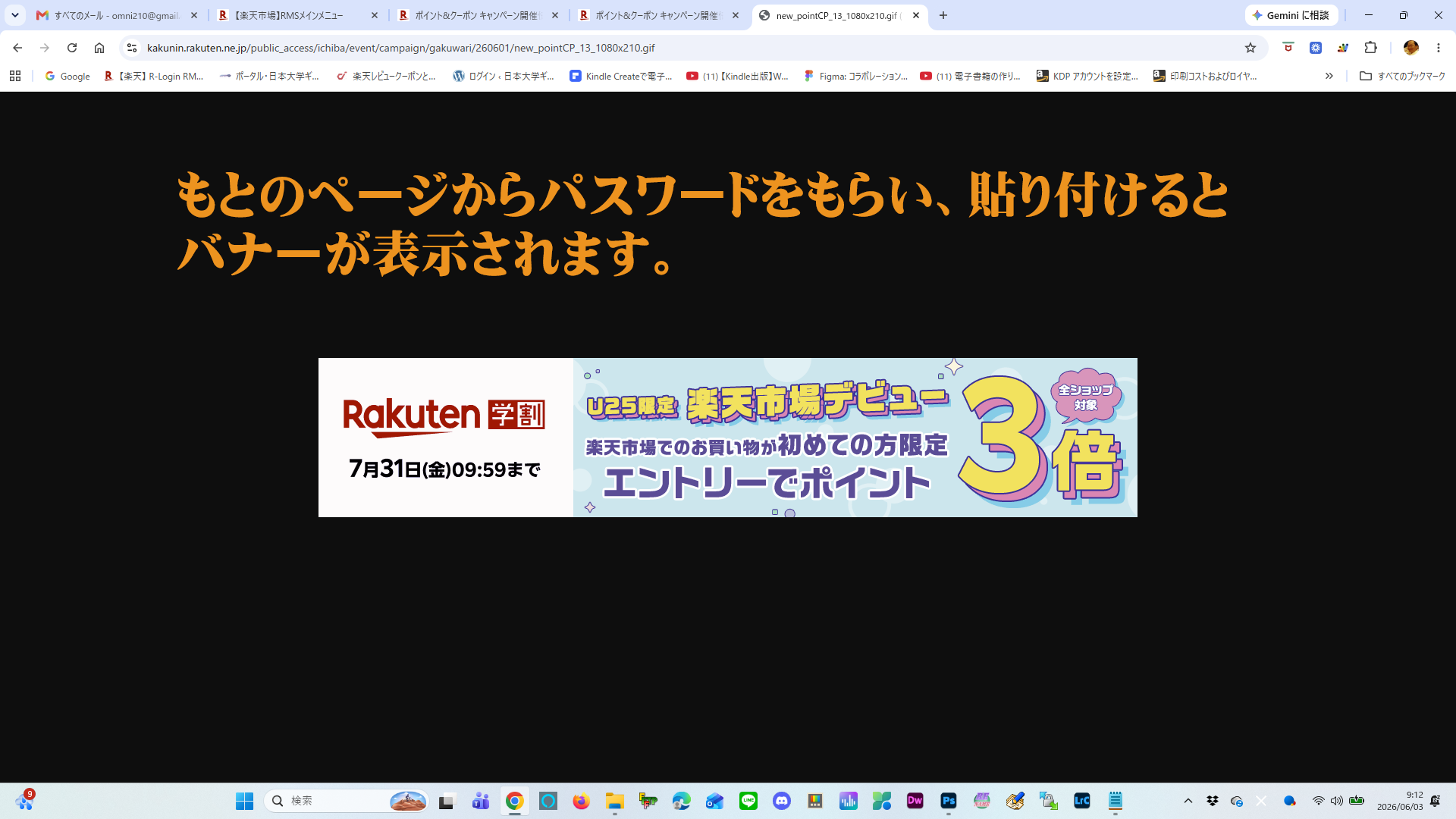Open File Explorer from taskbar
The image size is (1456, 819).
[615, 801]
